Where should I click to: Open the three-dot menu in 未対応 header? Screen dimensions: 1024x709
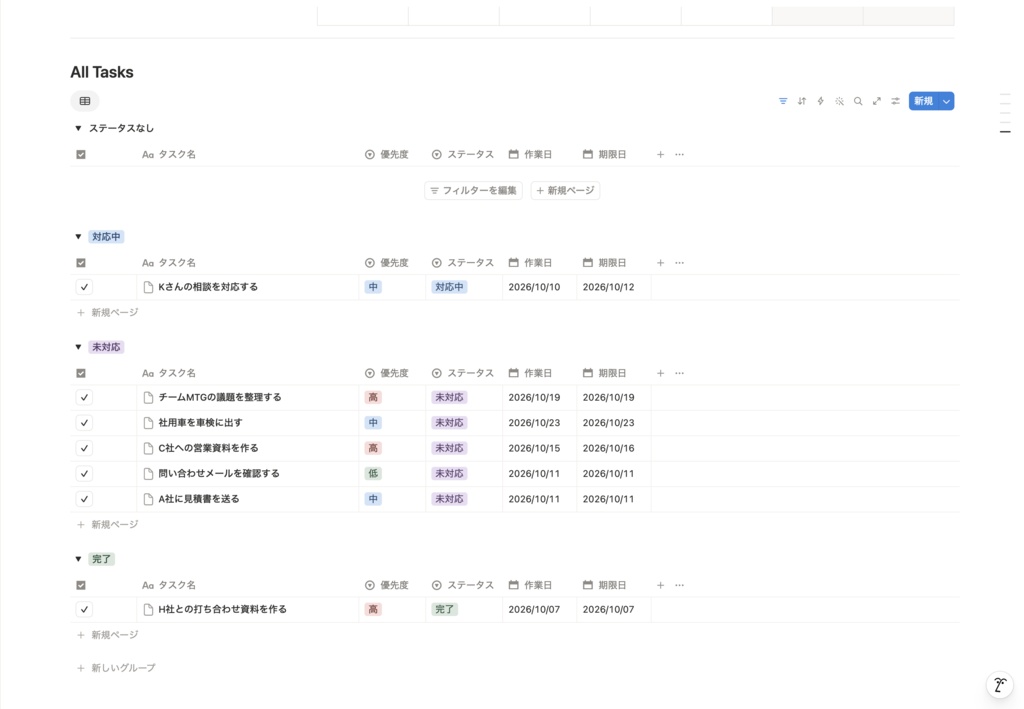(680, 373)
